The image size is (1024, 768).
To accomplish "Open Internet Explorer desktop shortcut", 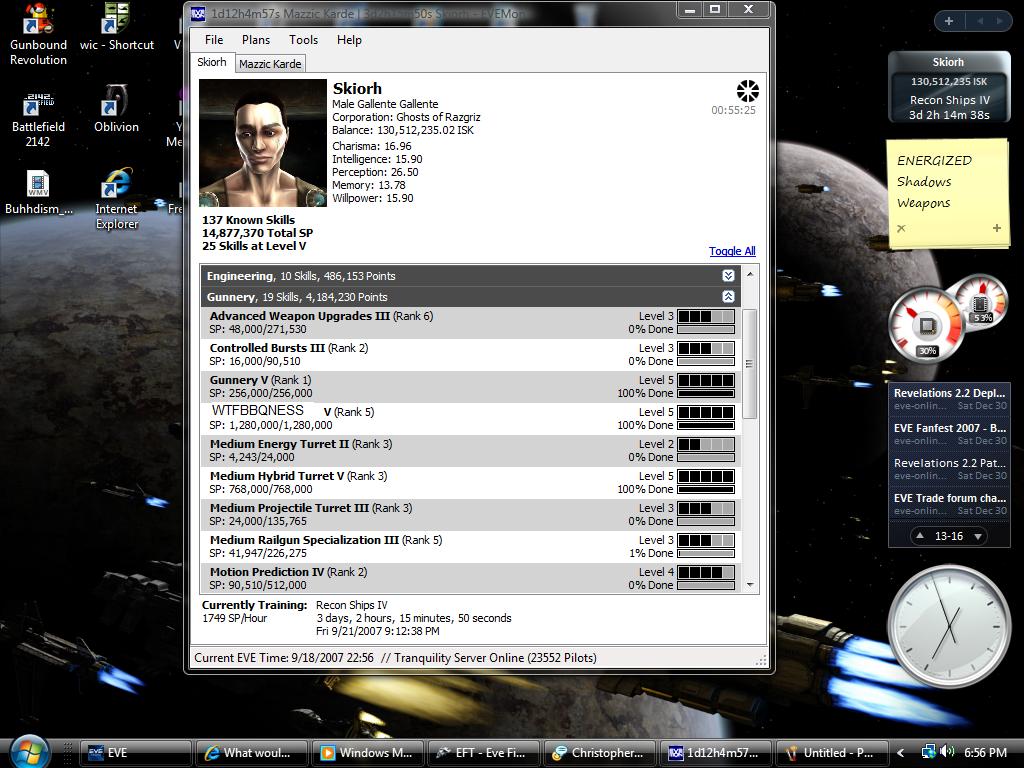I will pyautogui.click(x=116, y=199).
